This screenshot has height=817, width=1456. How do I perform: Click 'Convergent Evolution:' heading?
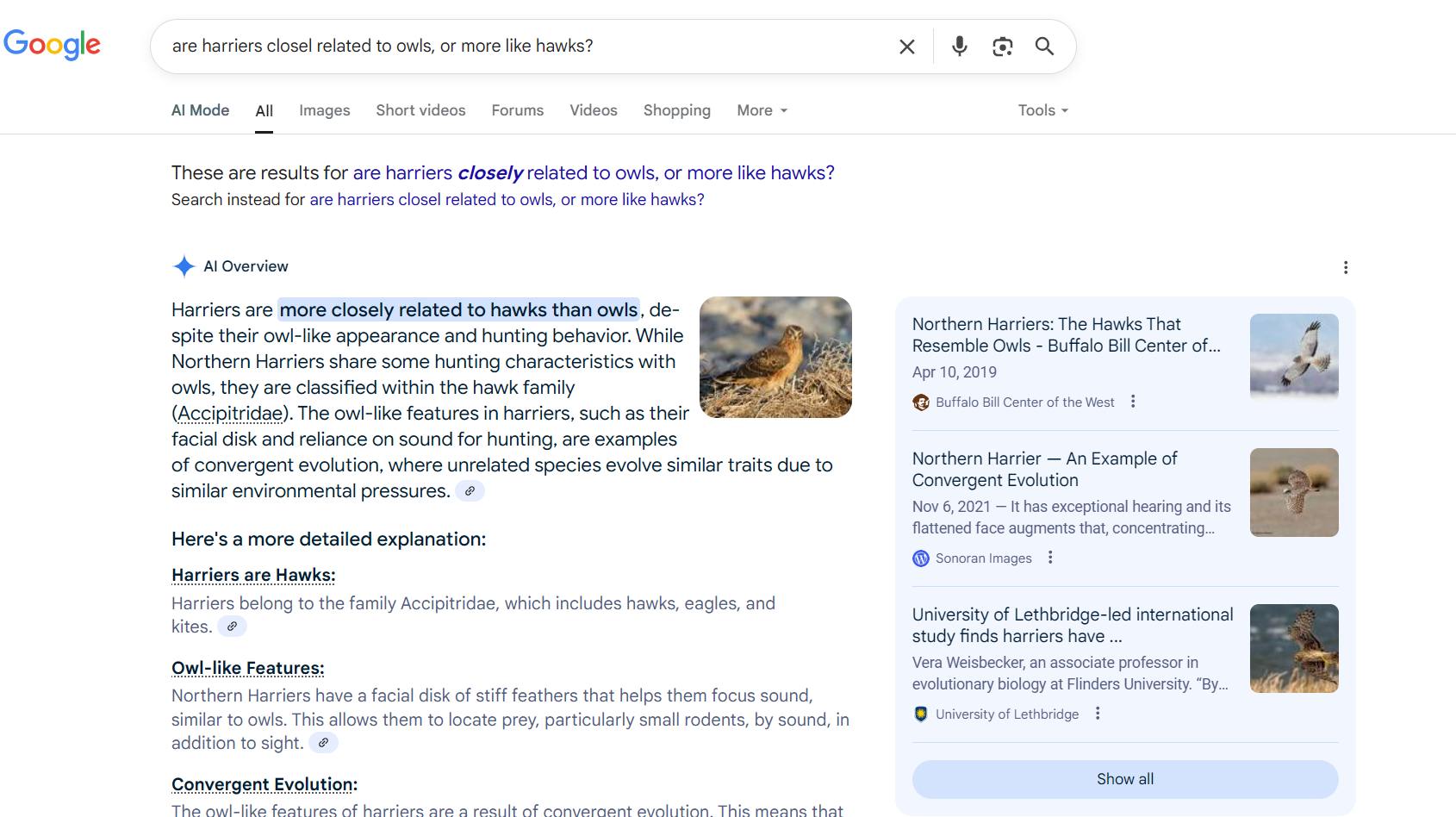[x=264, y=784]
